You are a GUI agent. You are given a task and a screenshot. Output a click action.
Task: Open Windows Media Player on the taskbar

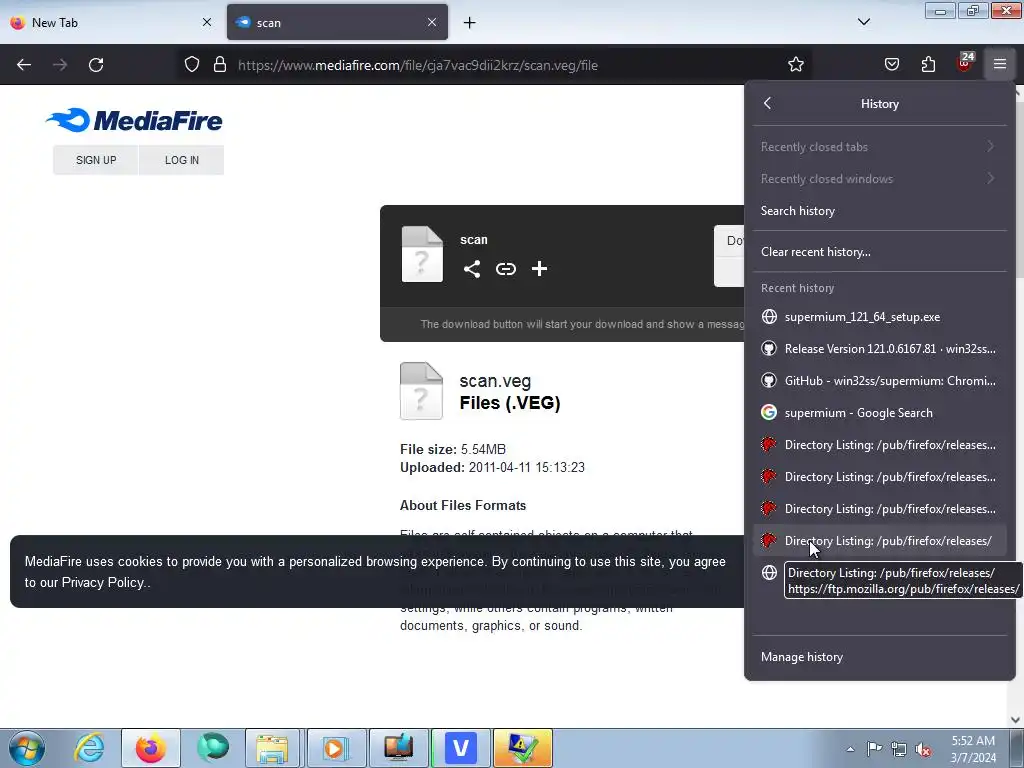pos(334,748)
